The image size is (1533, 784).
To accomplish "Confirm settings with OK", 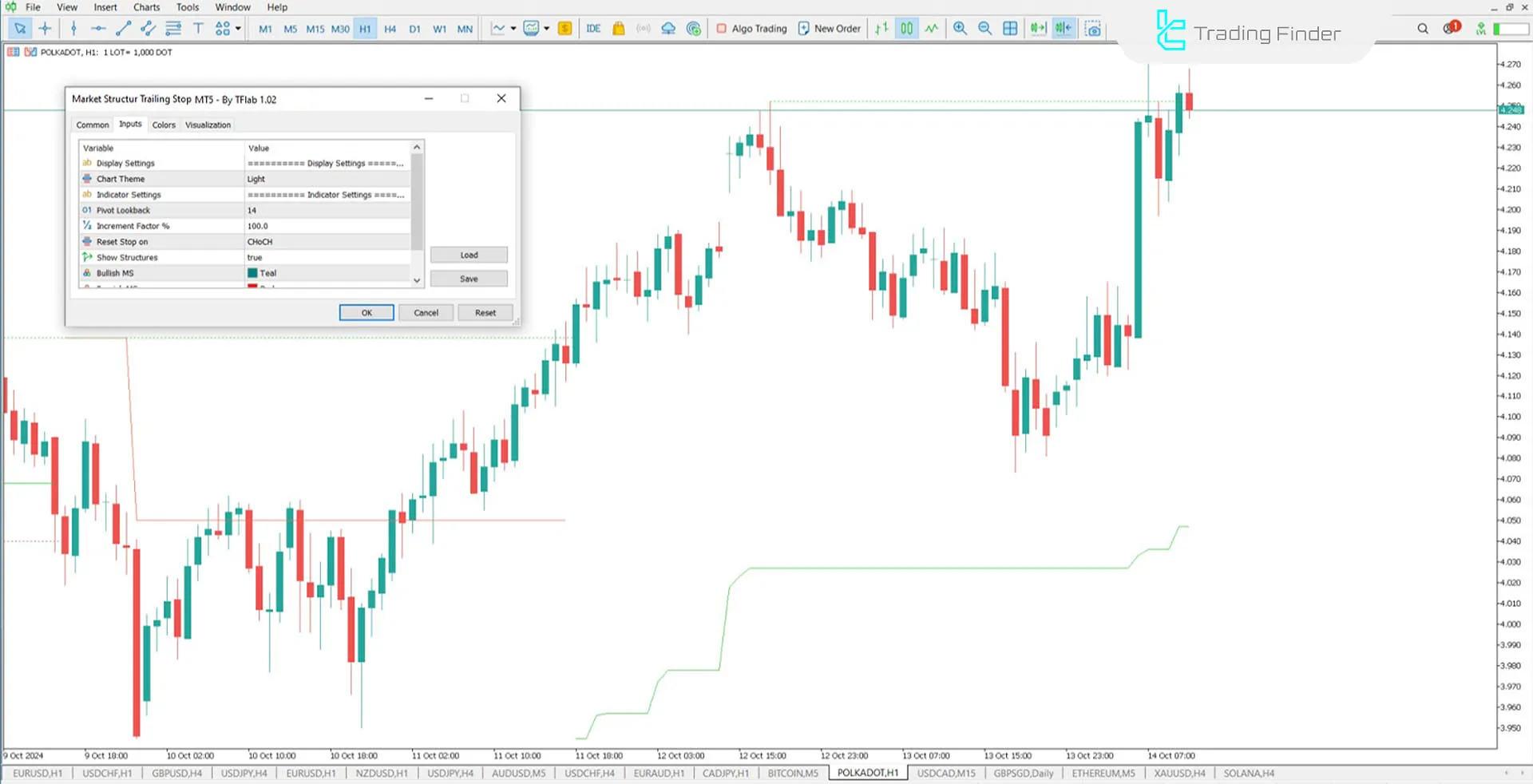I will 366,312.
